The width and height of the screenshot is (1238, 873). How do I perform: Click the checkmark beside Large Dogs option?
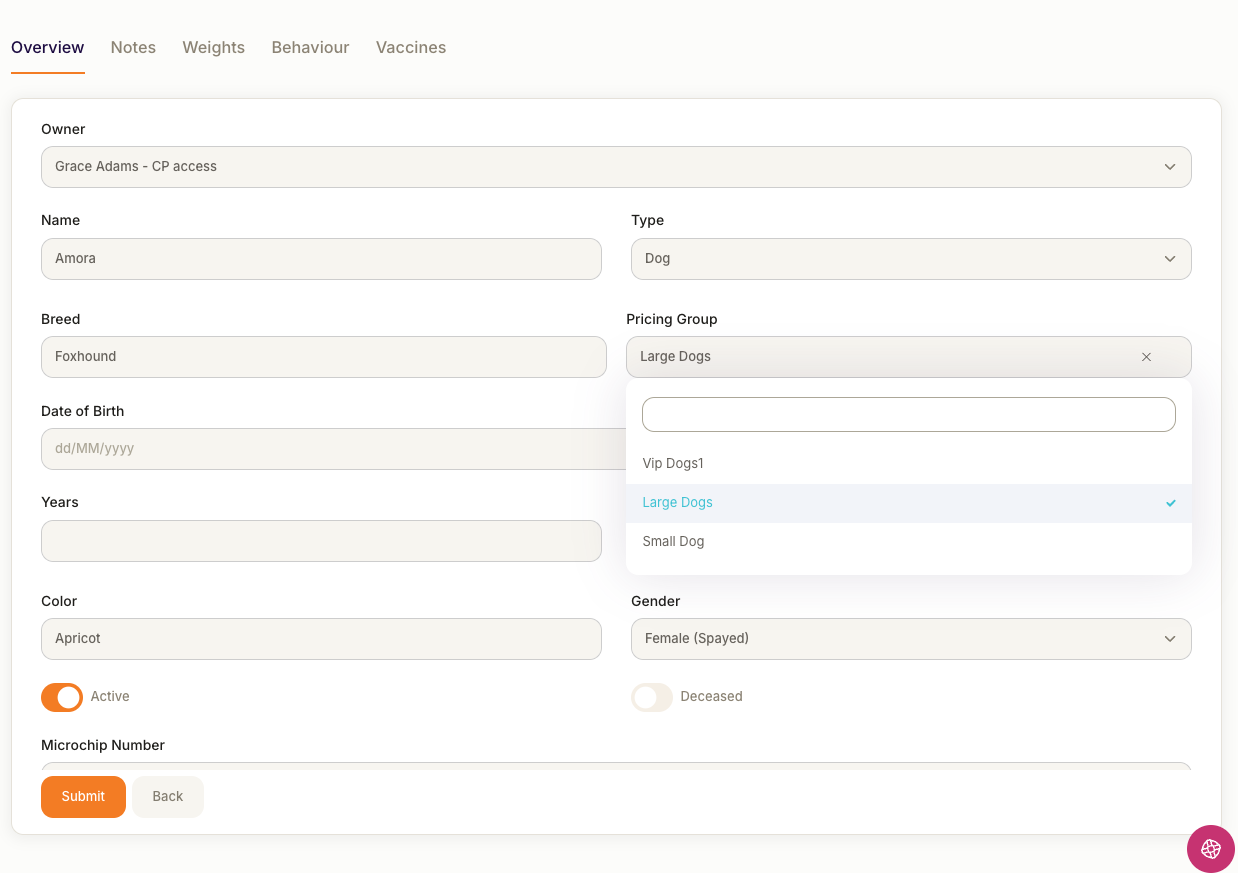coord(1171,503)
